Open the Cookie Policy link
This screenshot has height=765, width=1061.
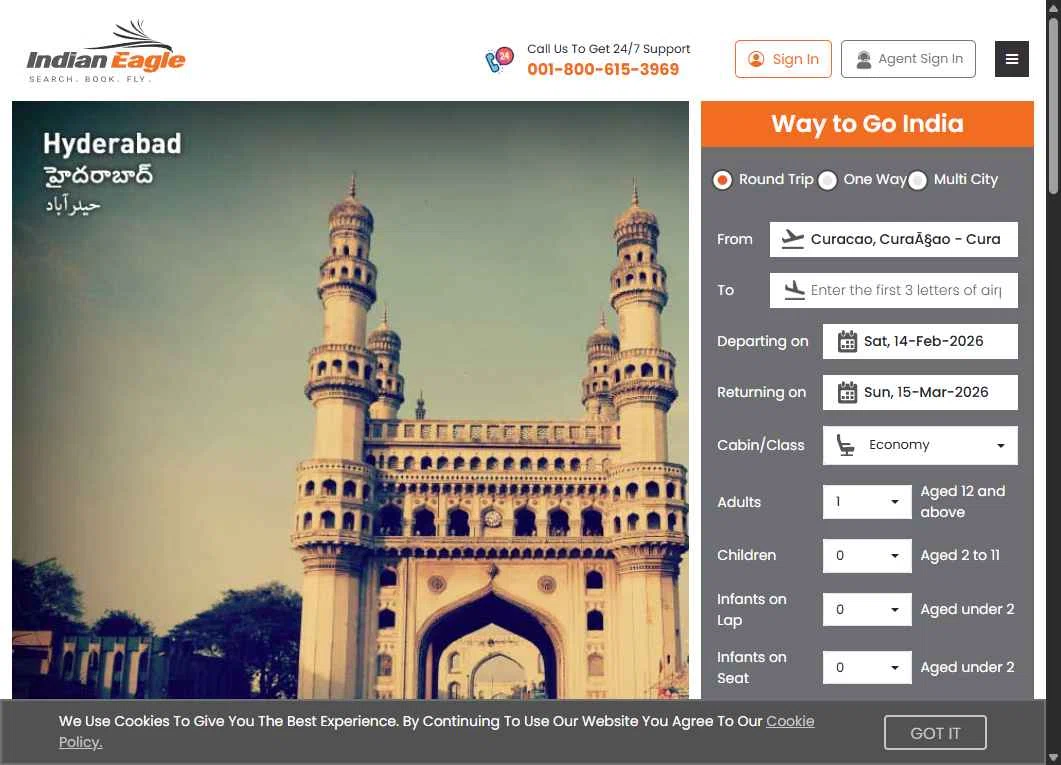tap(790, 722)
